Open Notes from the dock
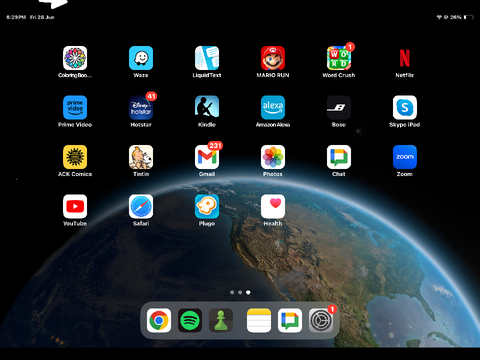Screen dimensions: 480x360 click(259, 321)
